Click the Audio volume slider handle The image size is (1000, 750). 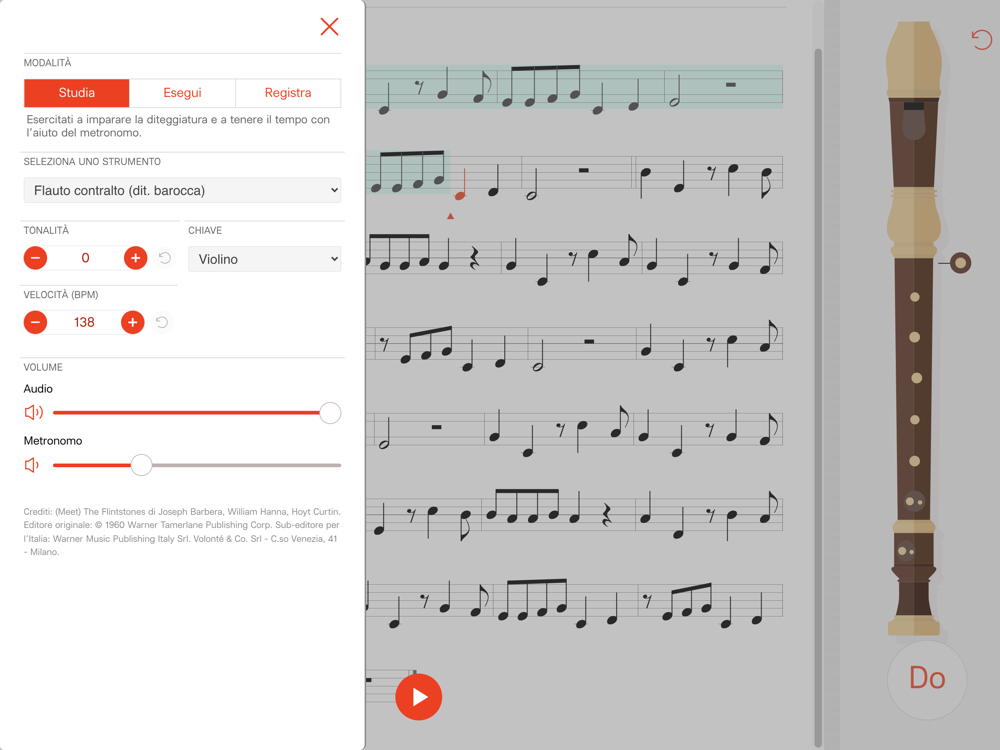click(330, 413)
